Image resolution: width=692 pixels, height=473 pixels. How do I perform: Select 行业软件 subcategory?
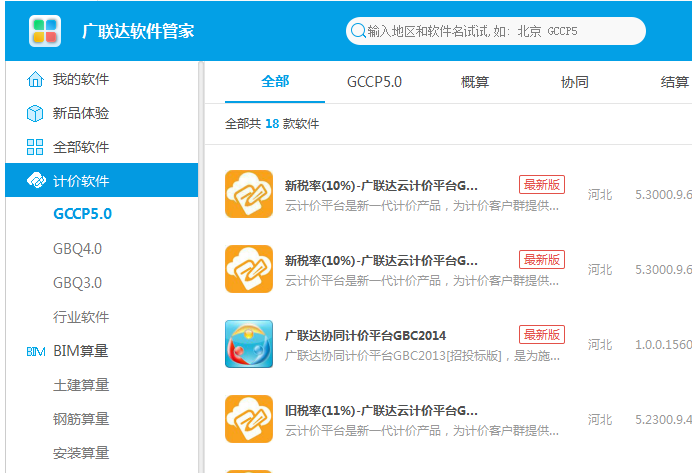pos(81,317)
